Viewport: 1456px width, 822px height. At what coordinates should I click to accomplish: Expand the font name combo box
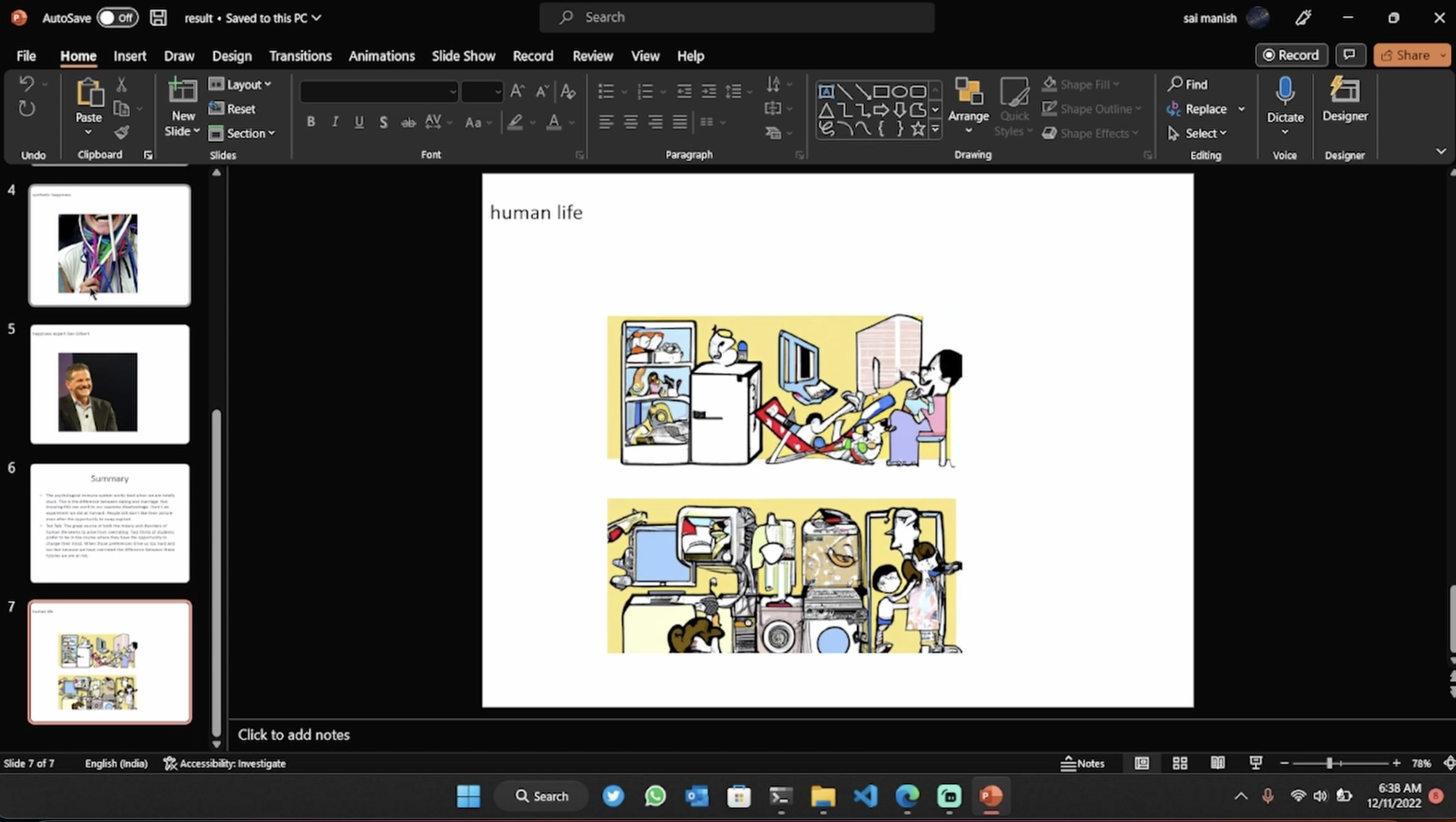452,92
